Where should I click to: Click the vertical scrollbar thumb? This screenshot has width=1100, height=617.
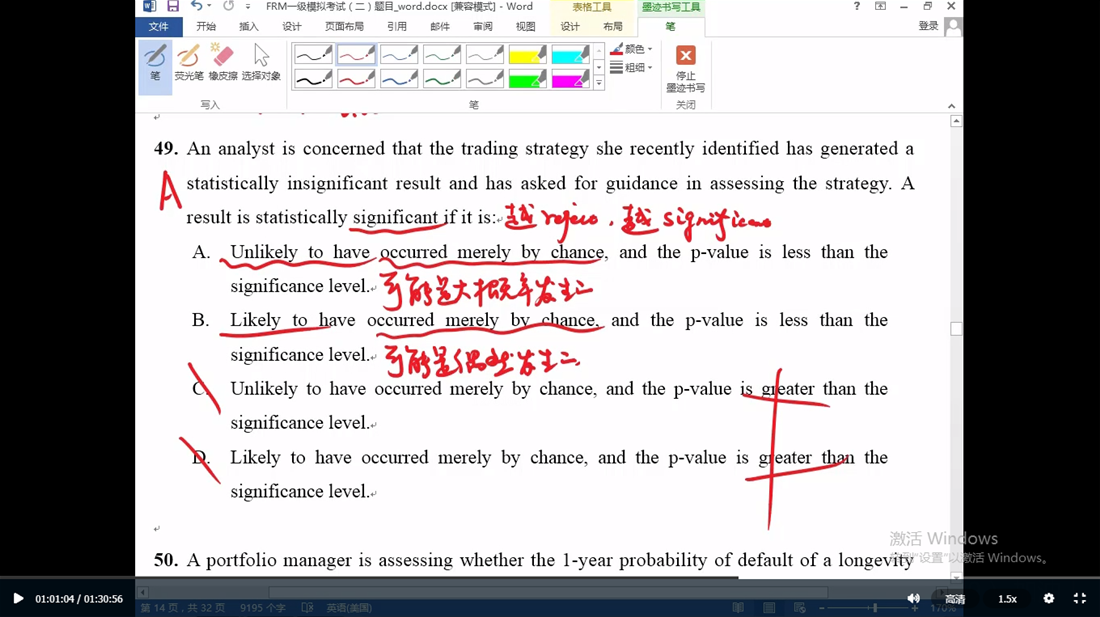955,329
